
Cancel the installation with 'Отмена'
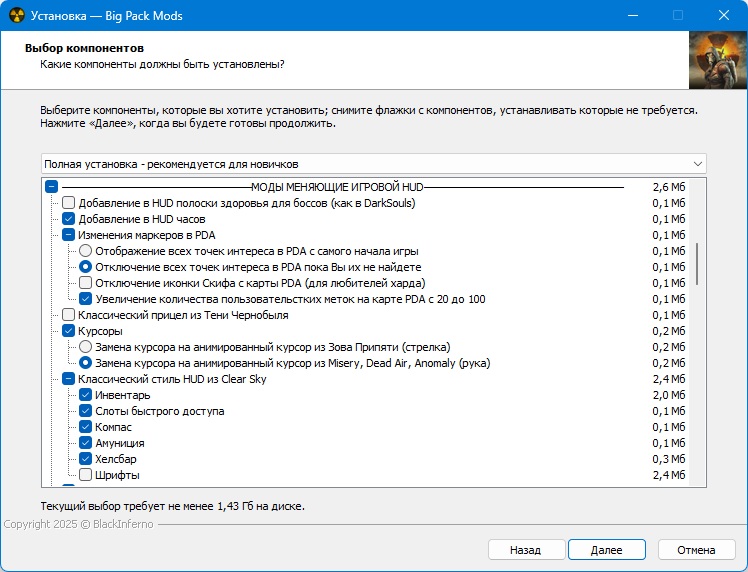click(x=695, y=550)
